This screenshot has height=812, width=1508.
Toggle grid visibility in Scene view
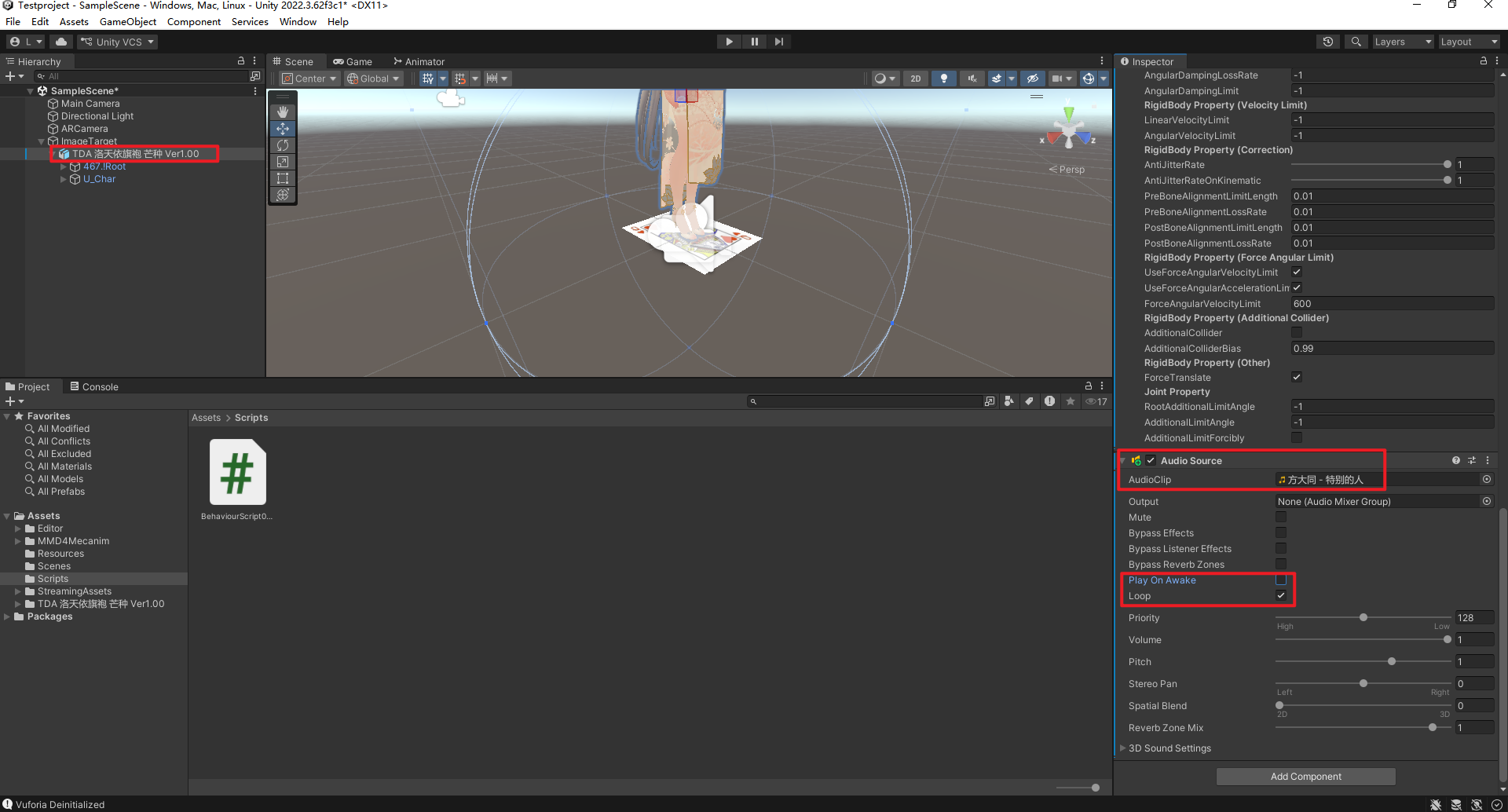(x=427, y=79)
